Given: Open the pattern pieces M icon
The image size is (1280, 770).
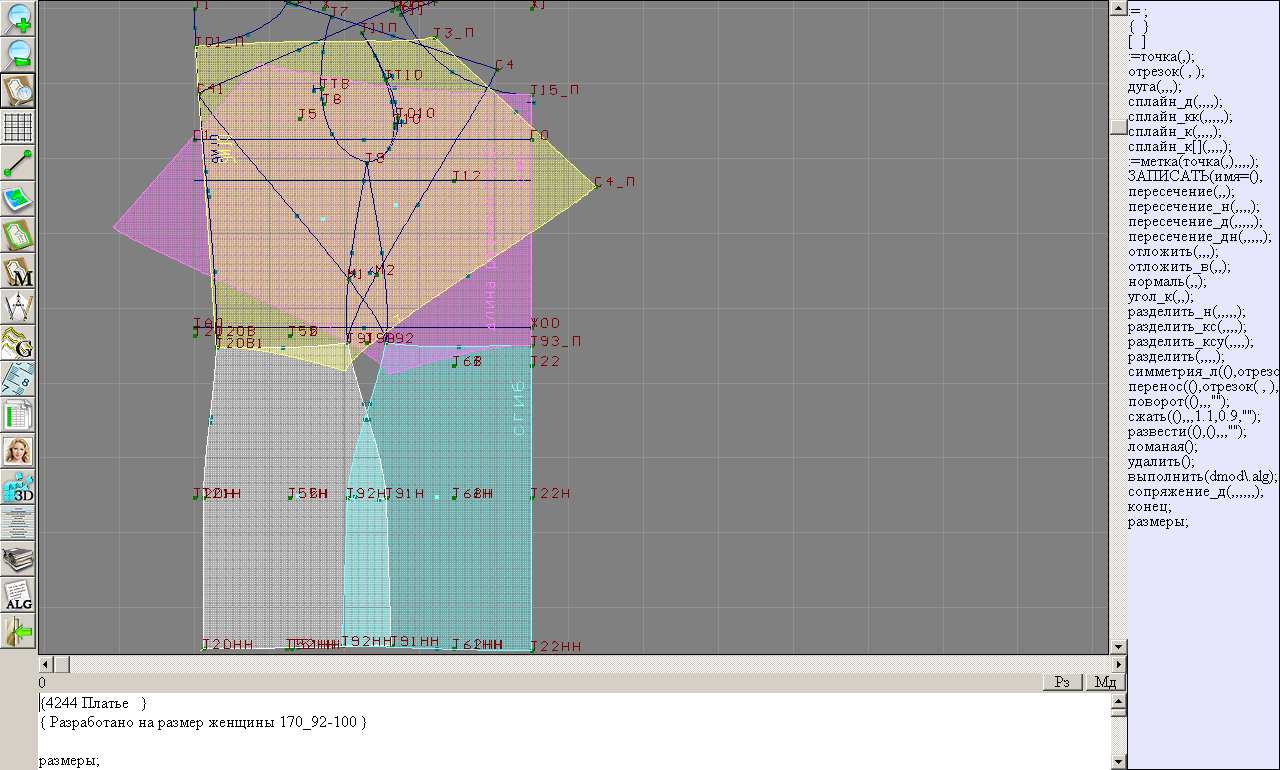Looking at the screenshot, I should click(19, 271).
